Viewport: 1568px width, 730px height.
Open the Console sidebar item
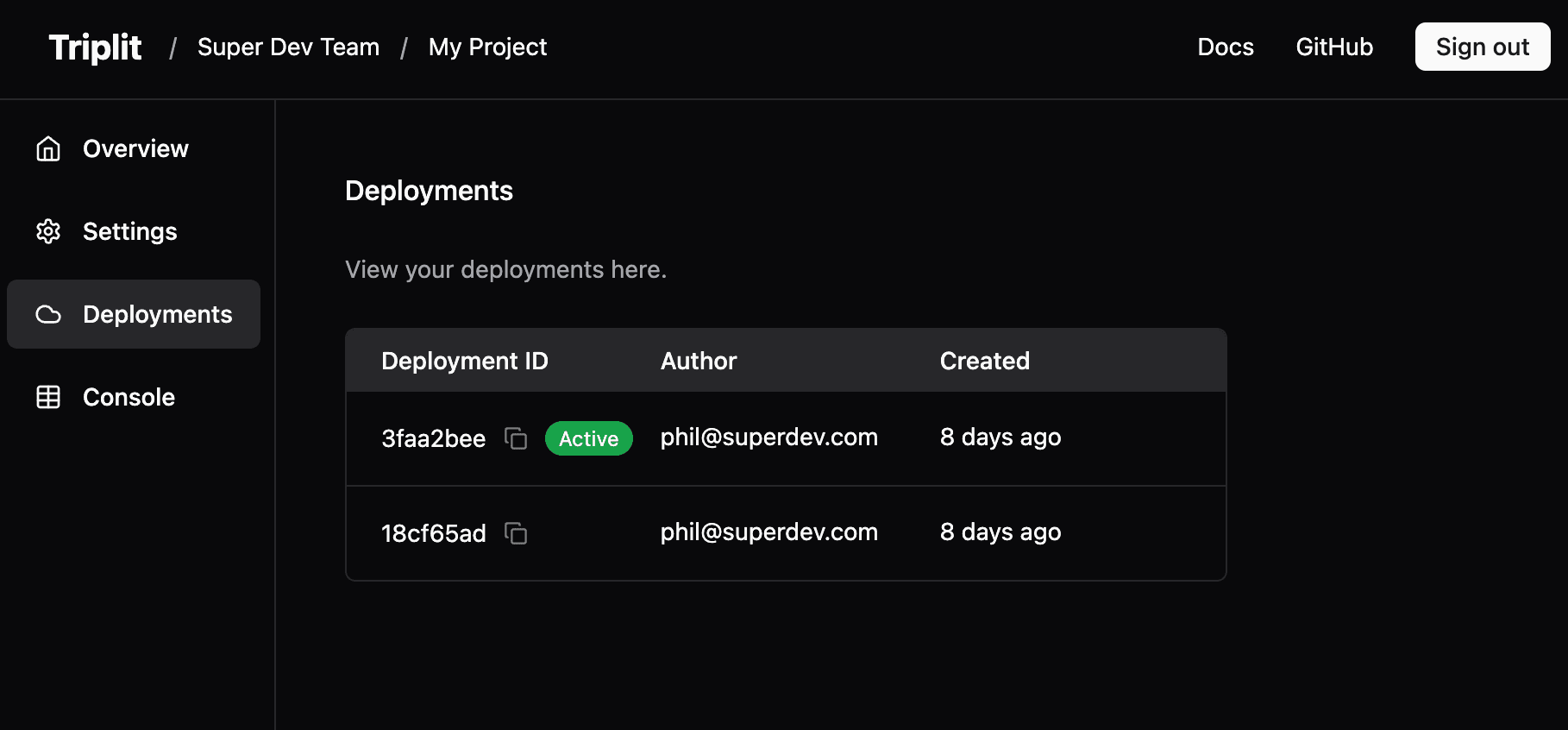pyautogui.click(x=134, y=397)
